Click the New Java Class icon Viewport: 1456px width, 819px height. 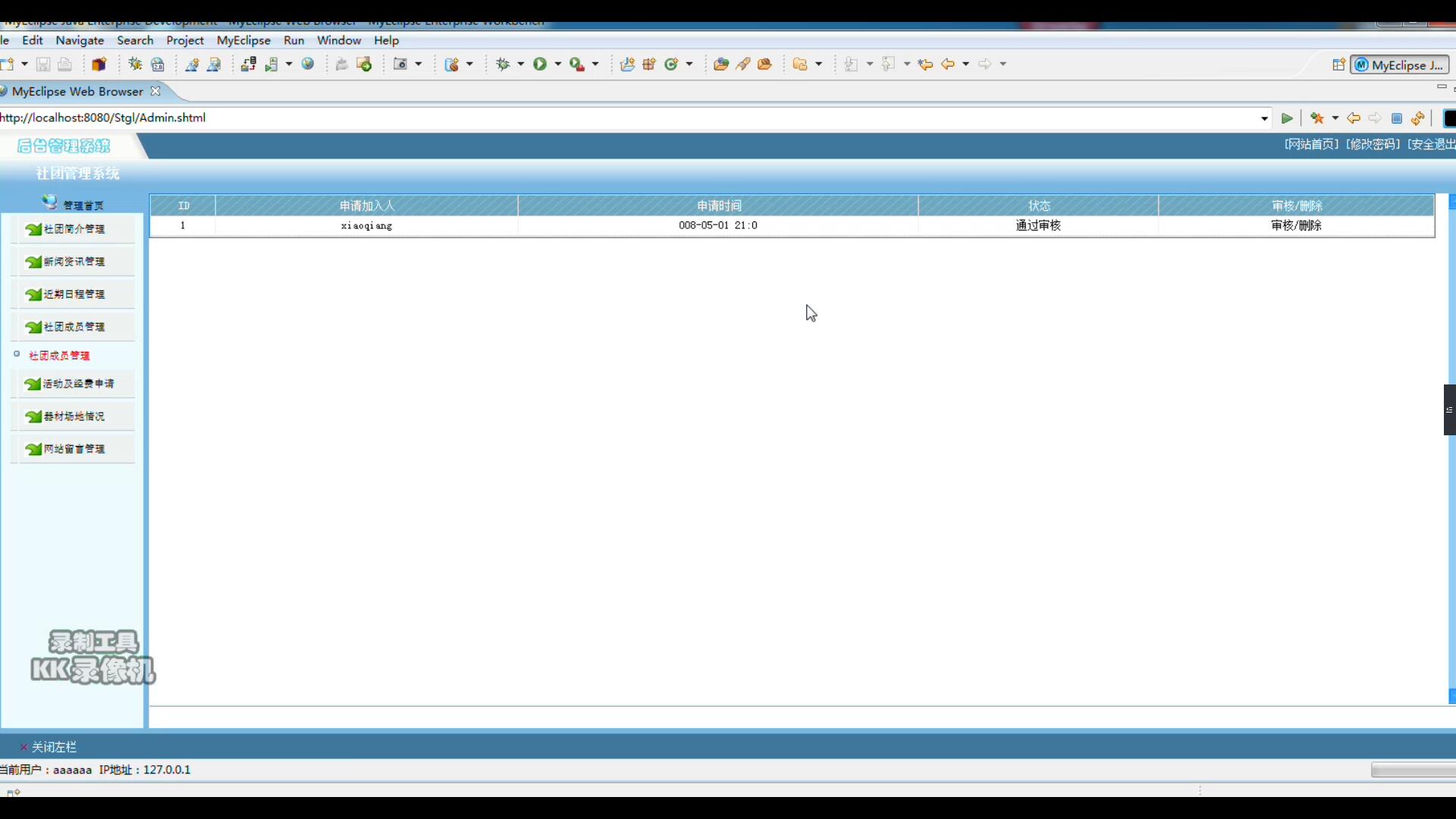tap(671, 64)
